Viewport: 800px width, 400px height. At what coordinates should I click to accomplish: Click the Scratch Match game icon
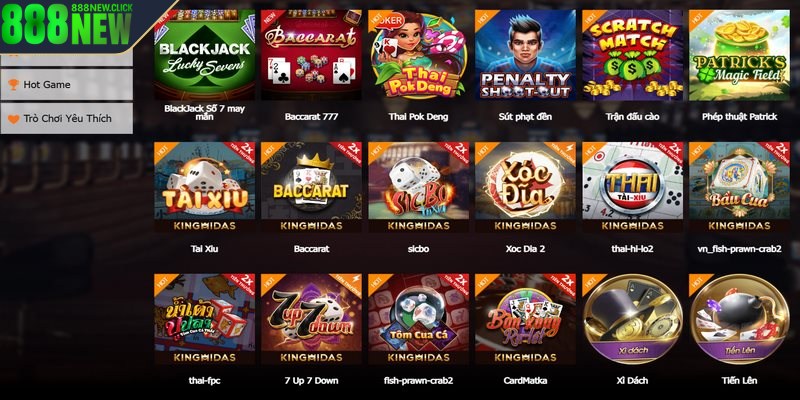[x=633, y=55]
